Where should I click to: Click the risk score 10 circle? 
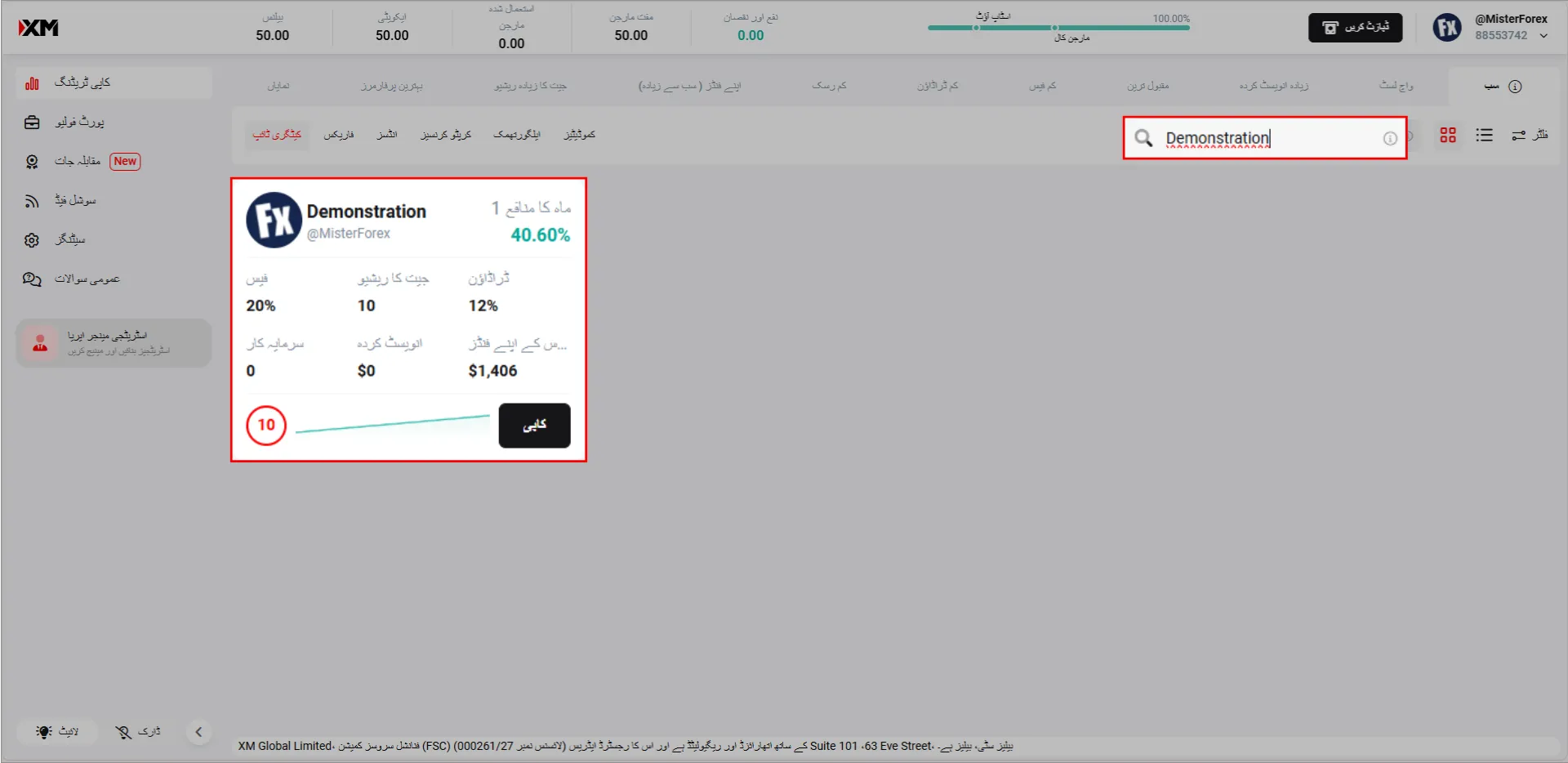coord(266,426)
